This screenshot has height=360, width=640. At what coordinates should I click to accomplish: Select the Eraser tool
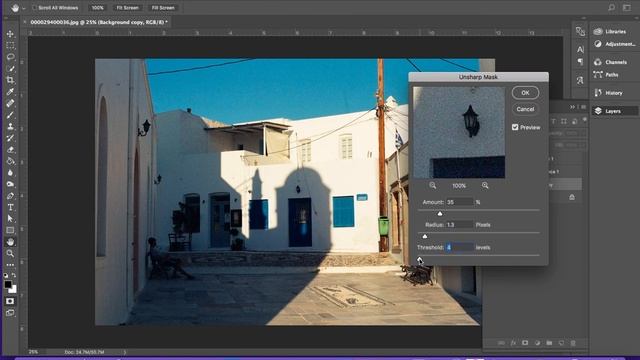point(10,149)
